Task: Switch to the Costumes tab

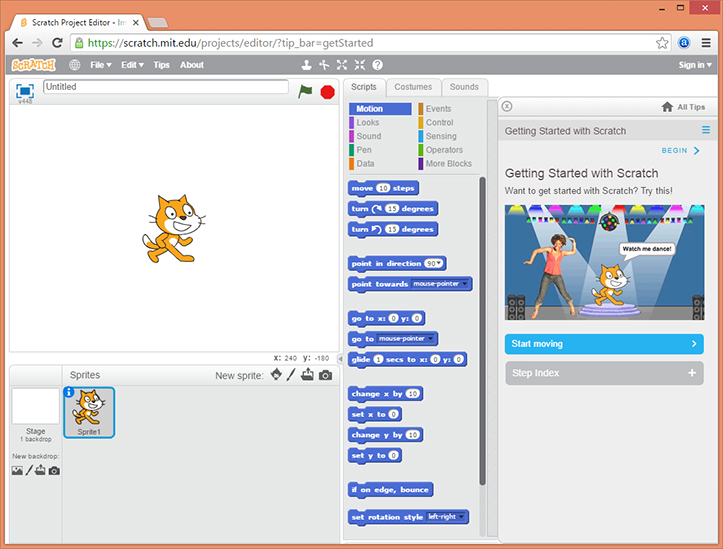Action: 413,87
